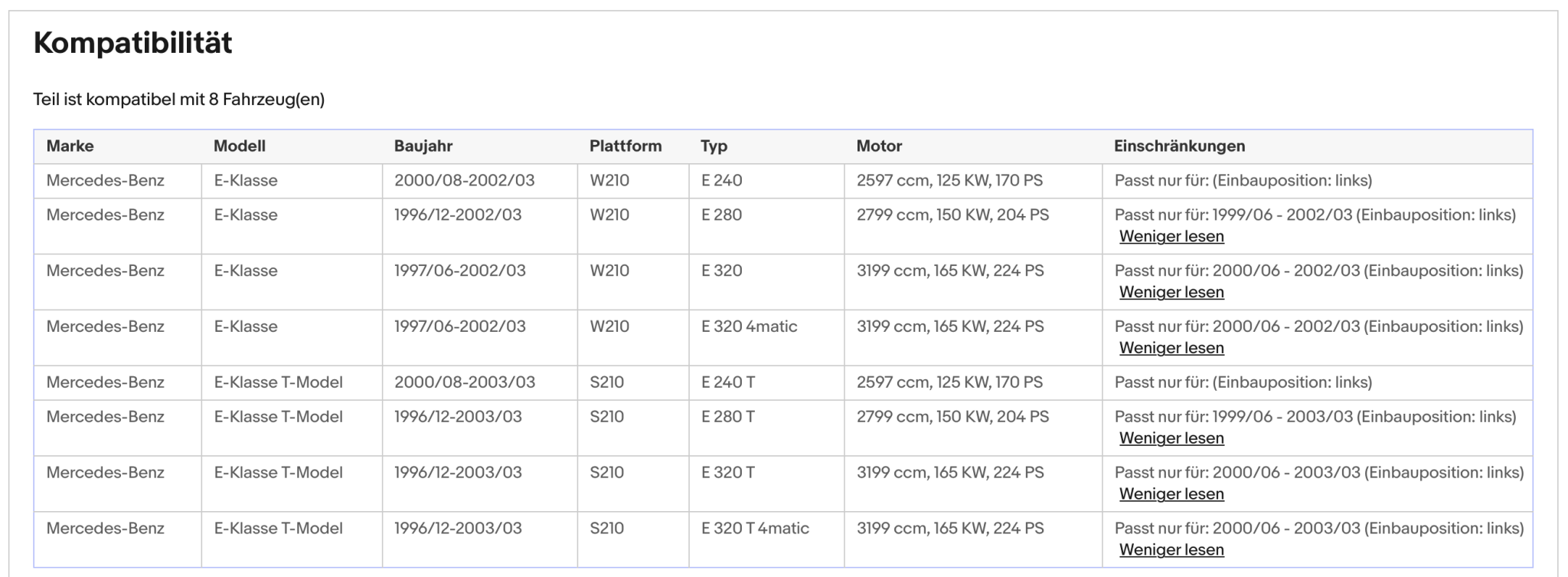Click the text 'Teil ist kompatibel mit 8 Fahrzeug(en)'
Screen dimensions: 1568x577
pyautogui.click(x=179, y=100)
